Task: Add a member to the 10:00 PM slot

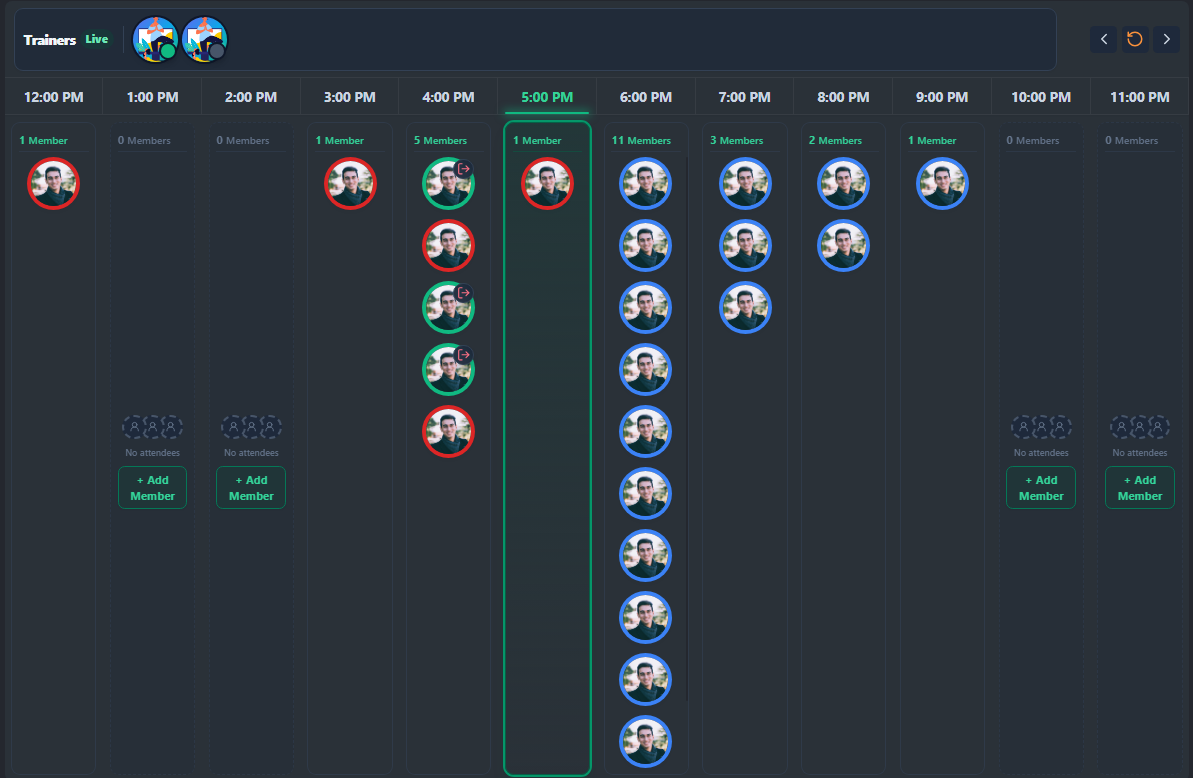Action: 1041,487
